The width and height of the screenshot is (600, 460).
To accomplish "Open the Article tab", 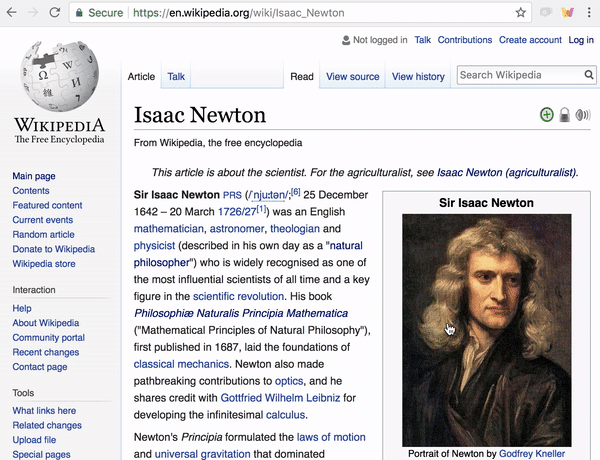I will [x=141, y=77].
